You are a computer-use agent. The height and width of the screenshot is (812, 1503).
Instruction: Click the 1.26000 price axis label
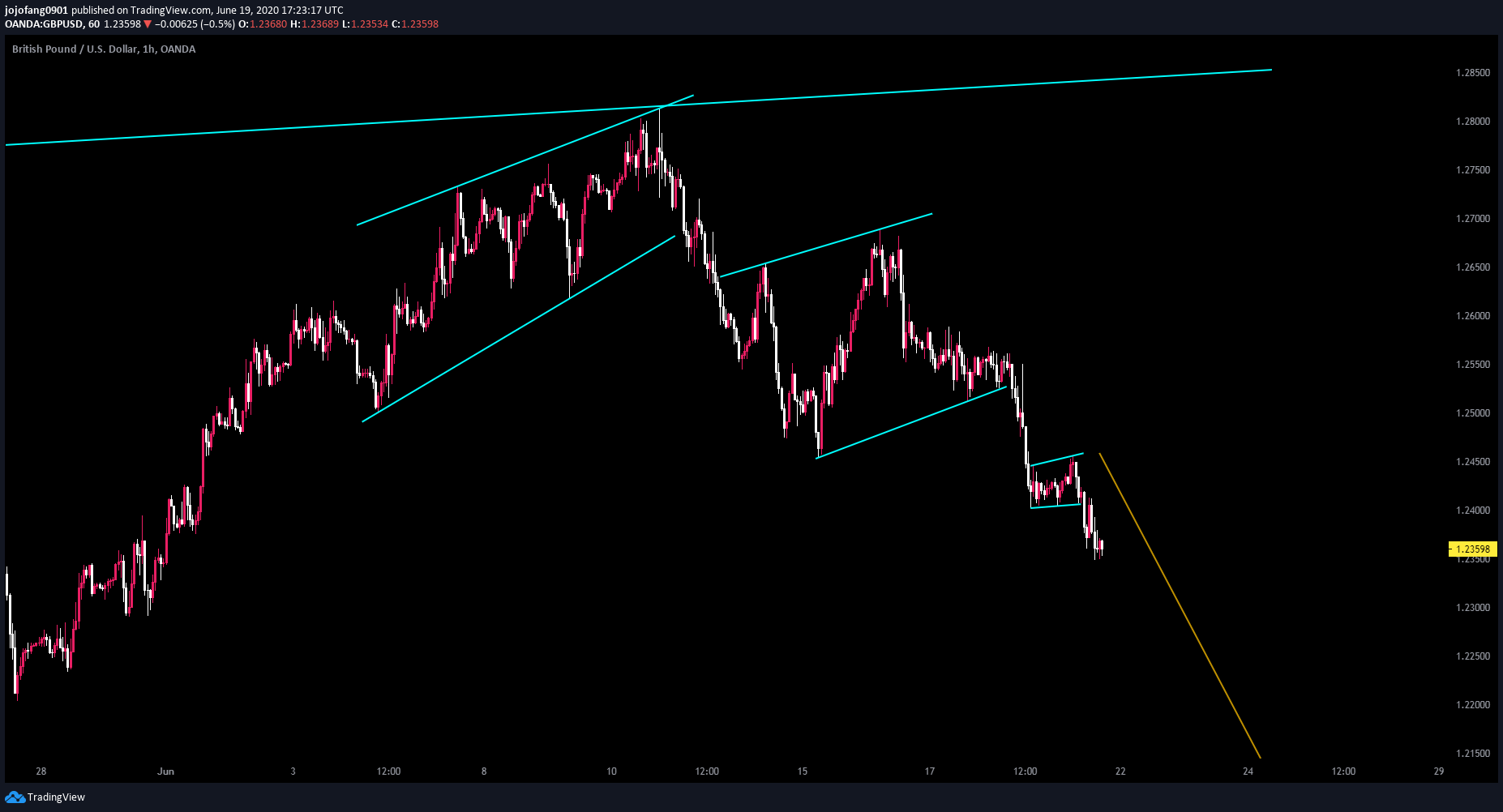coord(1473,316)
